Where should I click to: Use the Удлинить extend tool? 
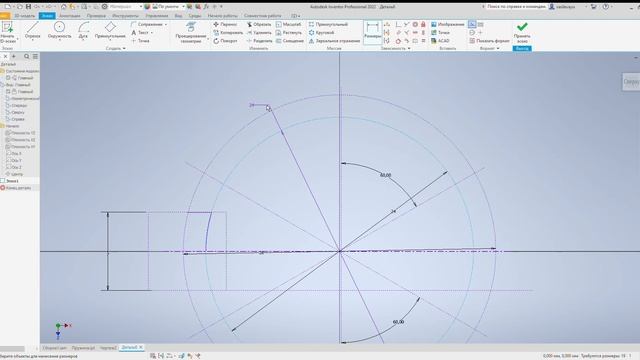click(259, 33)
